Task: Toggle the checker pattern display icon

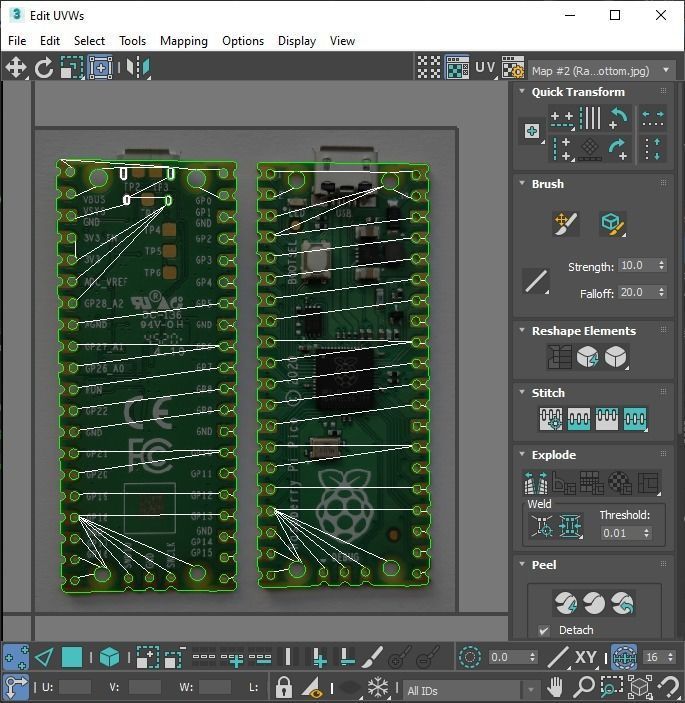Action: coord(429,68)
